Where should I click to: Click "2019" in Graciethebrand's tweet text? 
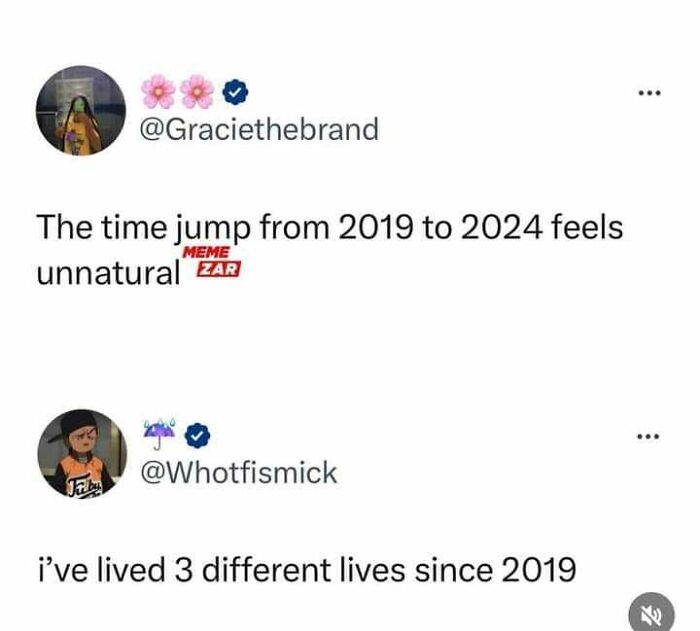point(364,227)
